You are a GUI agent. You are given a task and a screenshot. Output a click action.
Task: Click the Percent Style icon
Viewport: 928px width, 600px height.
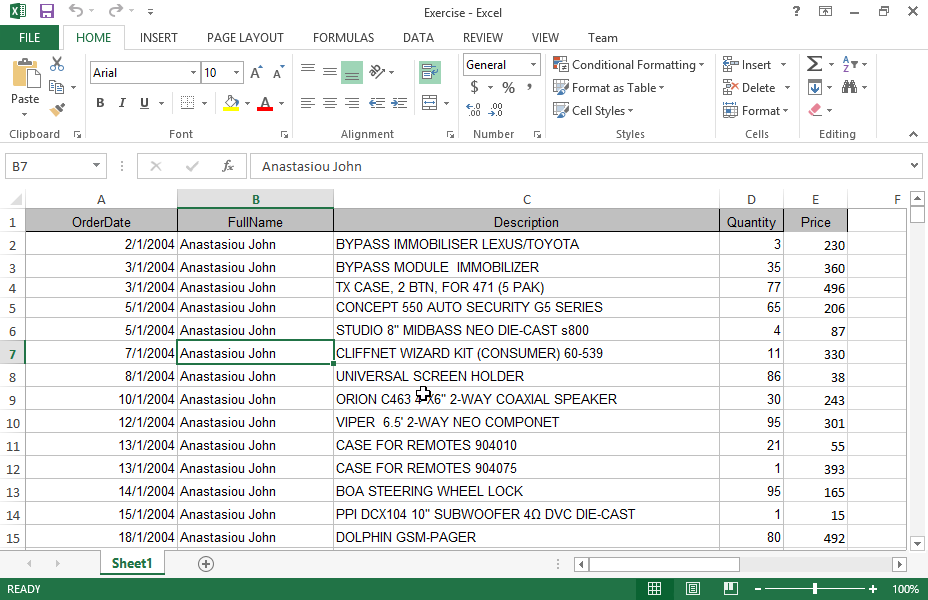tap(508, 88)
